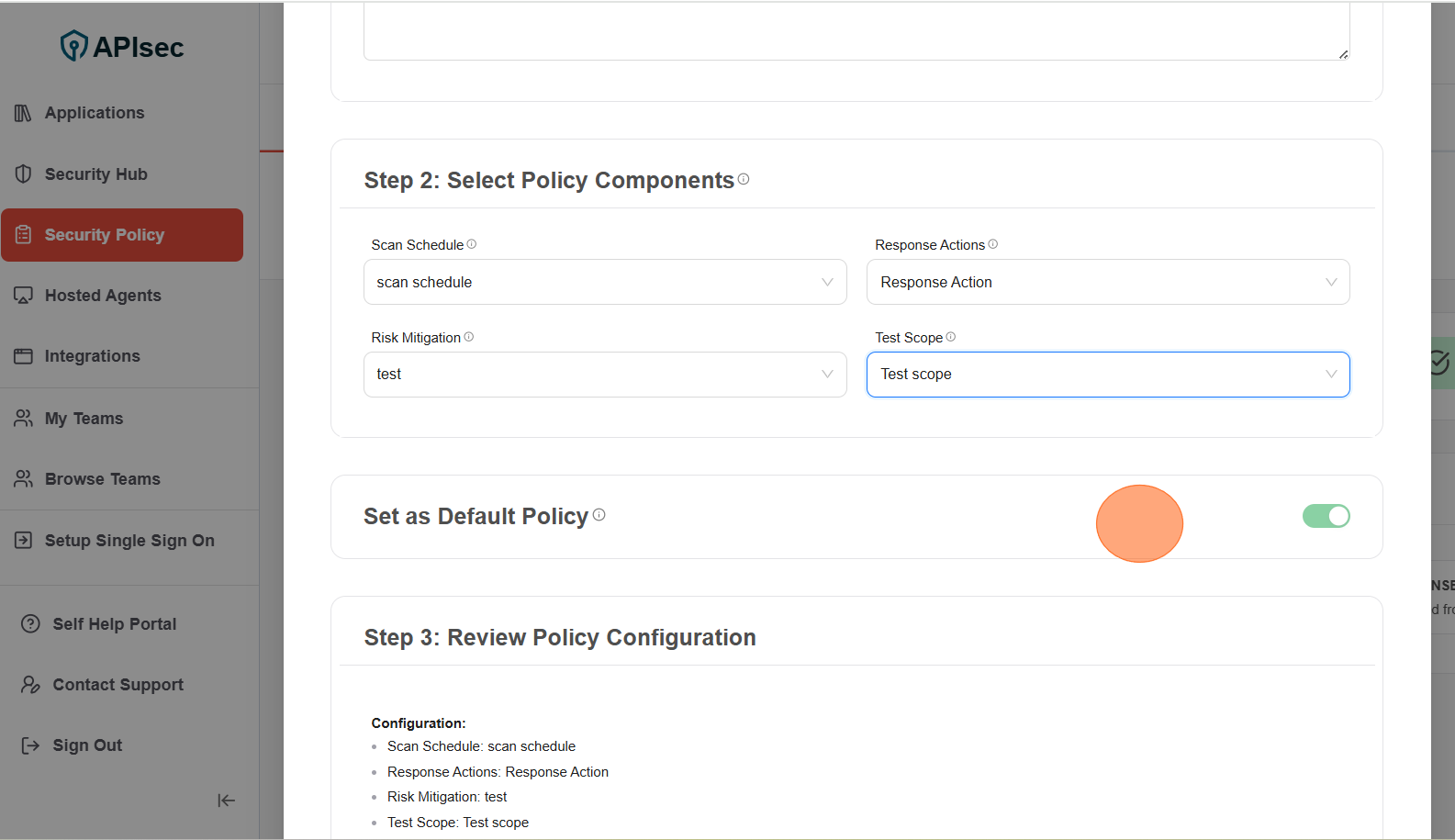Expand the Response Actions dropdown
Image resolution: width=1455 pixels, height=840 pixels.
pos(1107,282)
